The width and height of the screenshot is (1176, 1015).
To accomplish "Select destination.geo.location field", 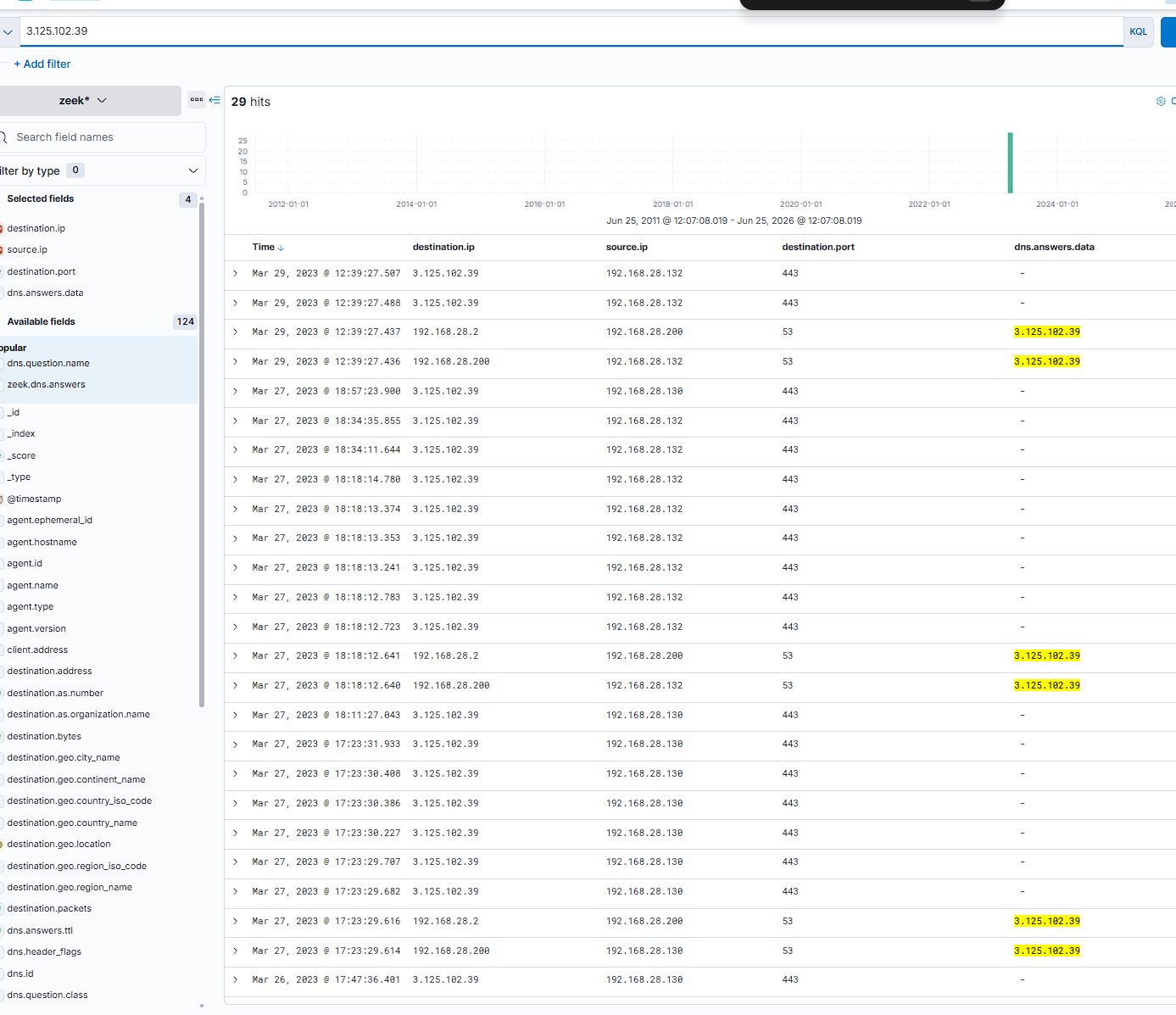I will click(x=59, y=844).
